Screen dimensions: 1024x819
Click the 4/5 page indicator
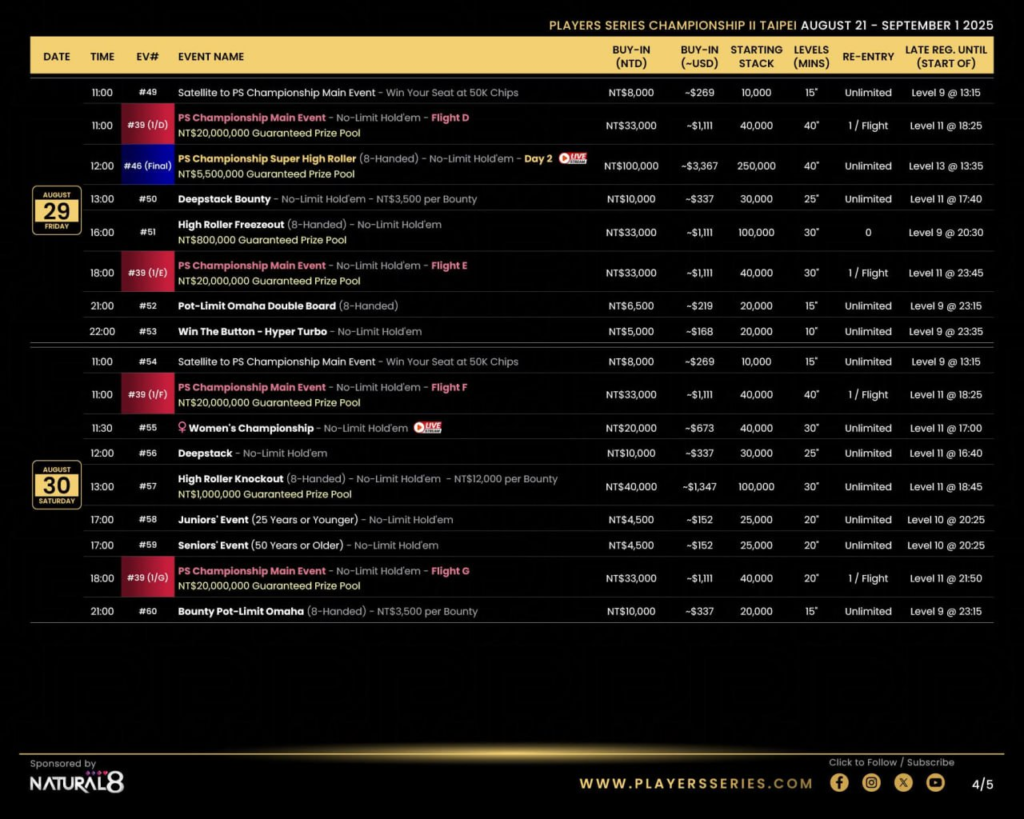click(984, 783)
